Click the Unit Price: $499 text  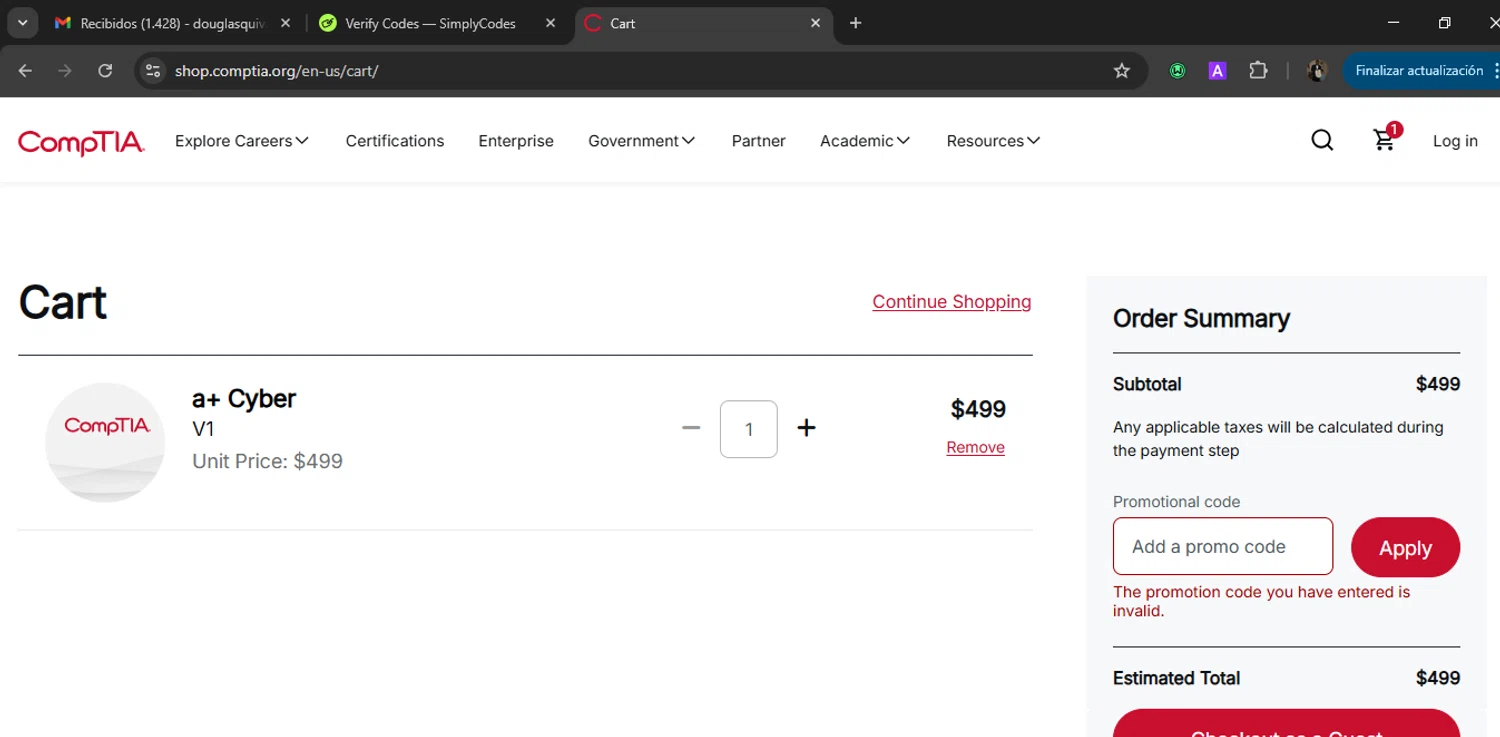click(267, 461)
